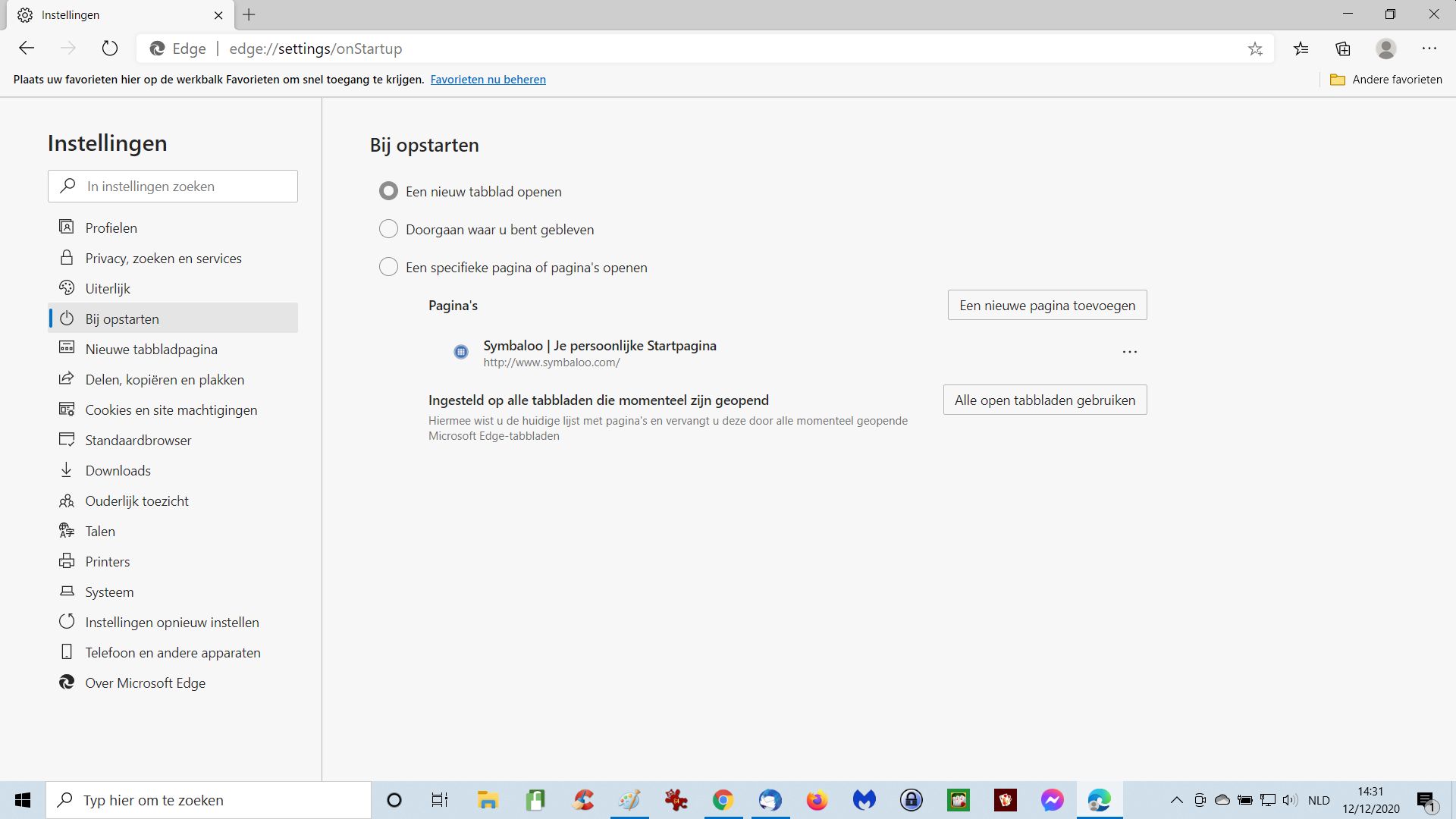
Task: Click the user profile avatar icon
Action: (x=1386, y=49)
